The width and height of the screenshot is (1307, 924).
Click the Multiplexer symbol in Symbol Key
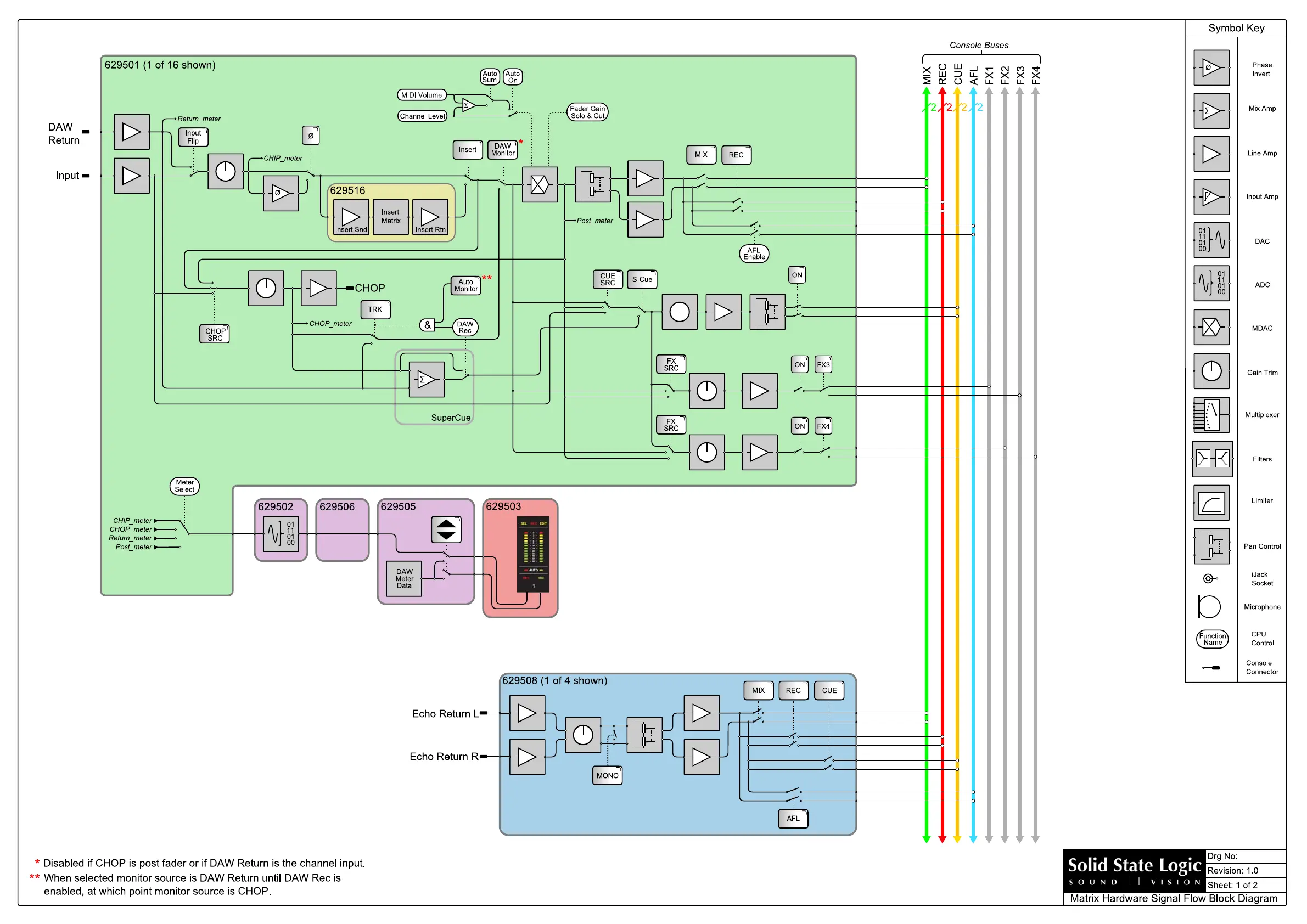1211,415
